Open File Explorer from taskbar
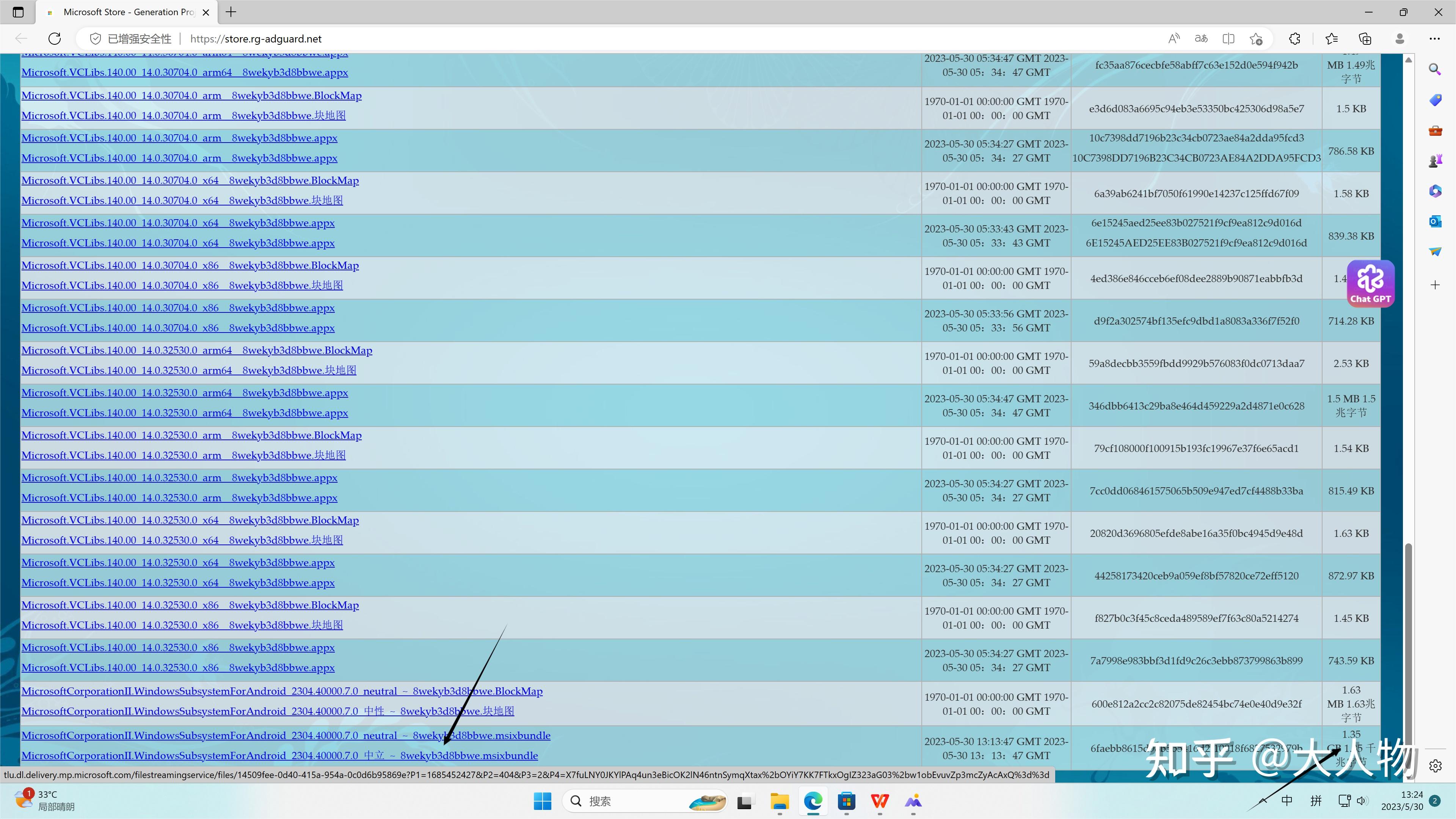Screen dimensions: 1456x819 [x=780, y=801]
